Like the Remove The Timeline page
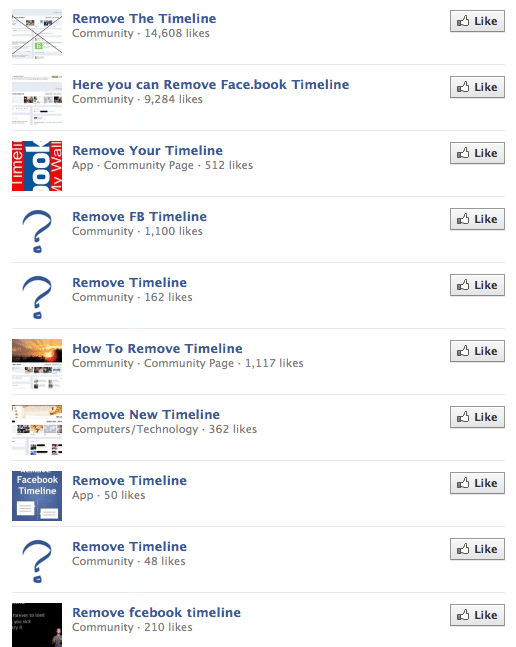This screenshot has height=647, width=516. 477,21
